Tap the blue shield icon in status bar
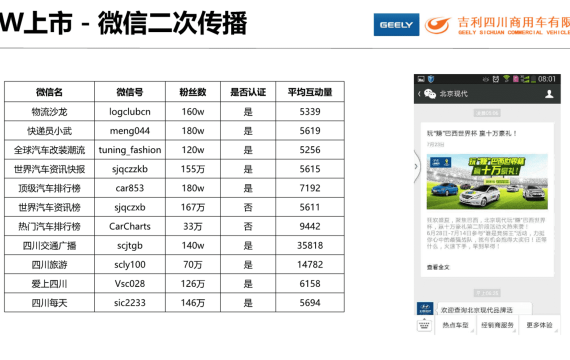 click(431, 79)
